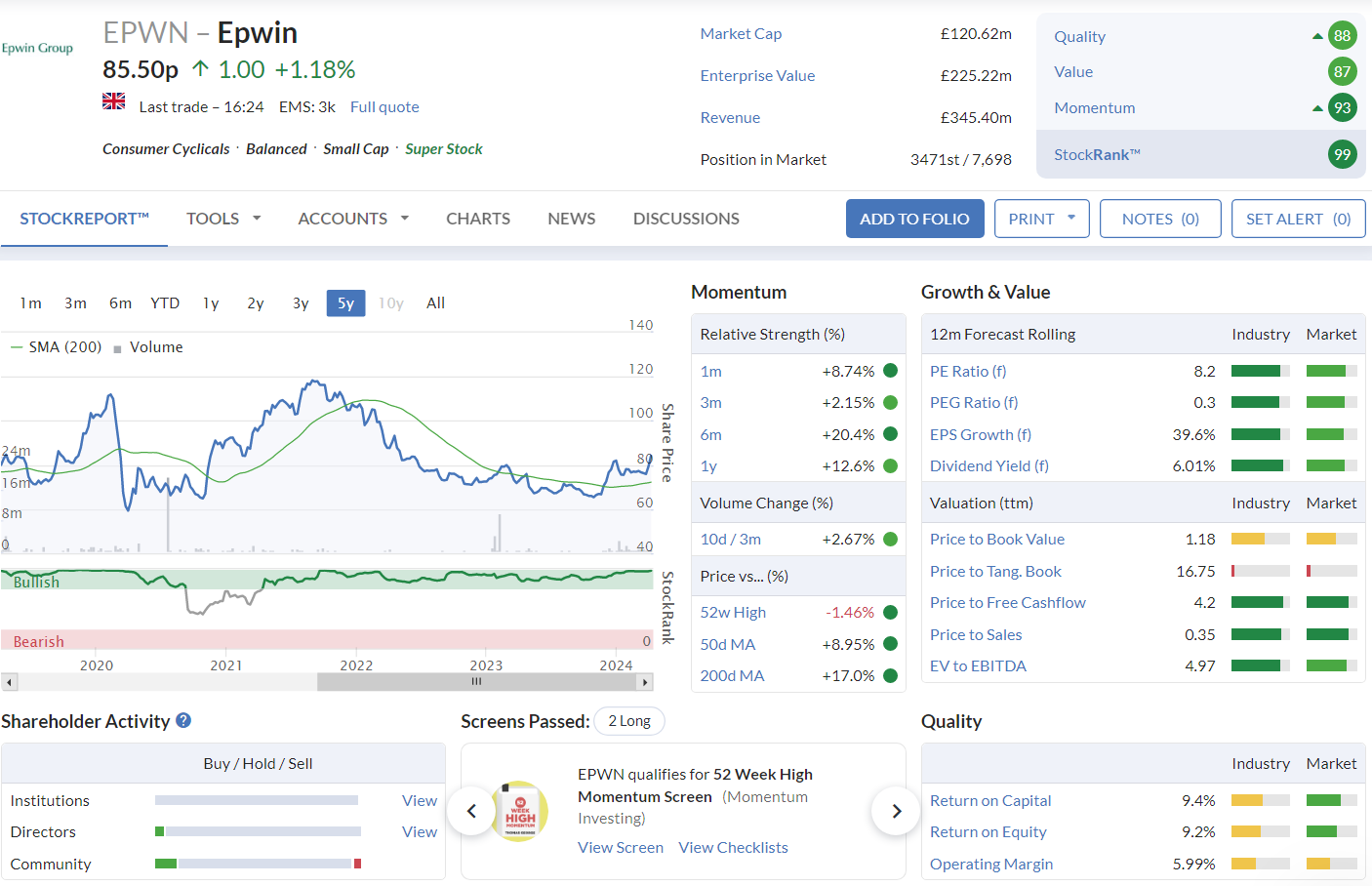Image resolution: width=1372 pixels, height=886 pixels.
Task: View Institutions shareholder activity
Action: pyautogui.click(x=420, y=800)
